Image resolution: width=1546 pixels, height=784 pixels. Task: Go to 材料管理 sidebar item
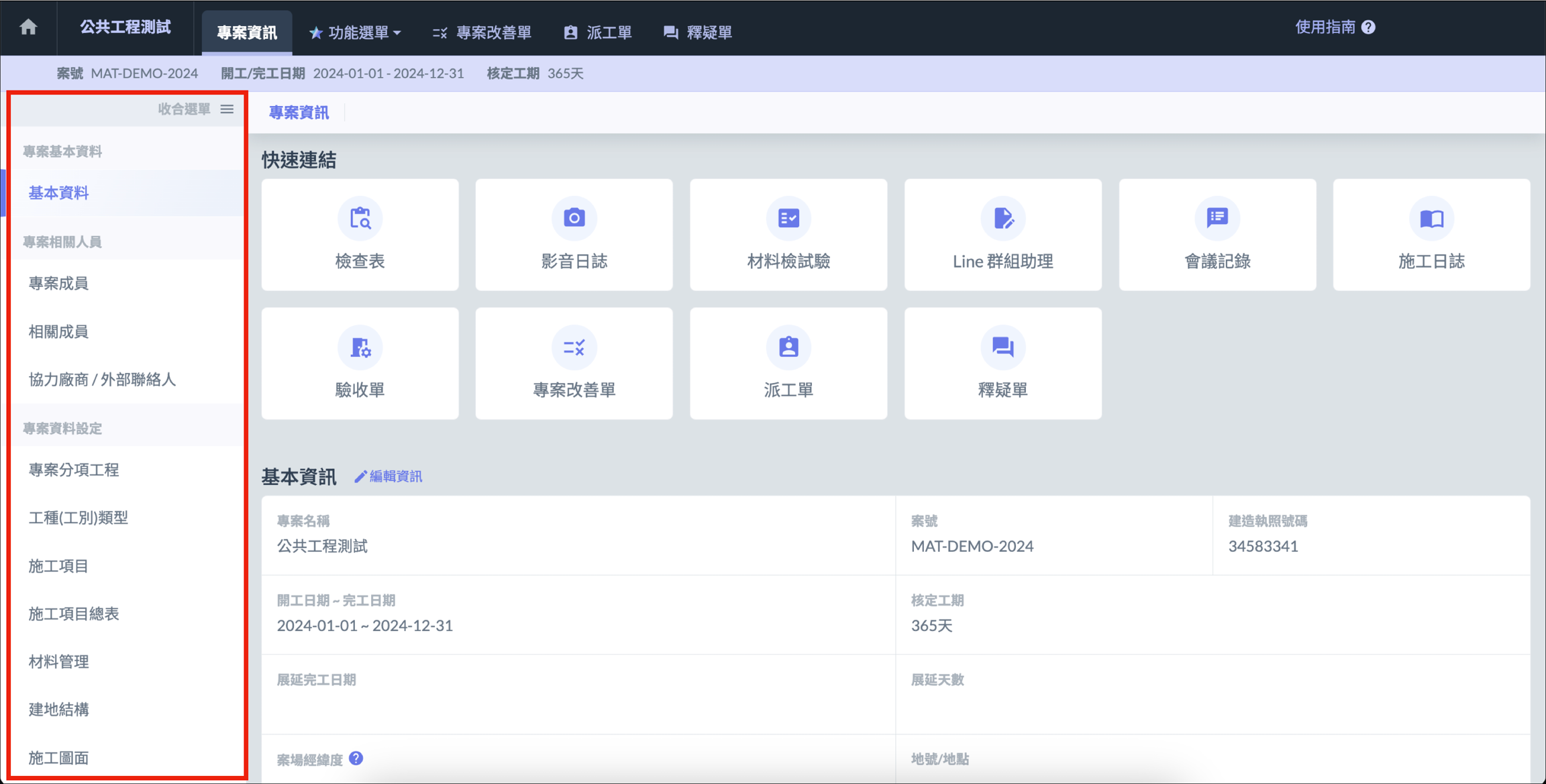tap(58, 661)
